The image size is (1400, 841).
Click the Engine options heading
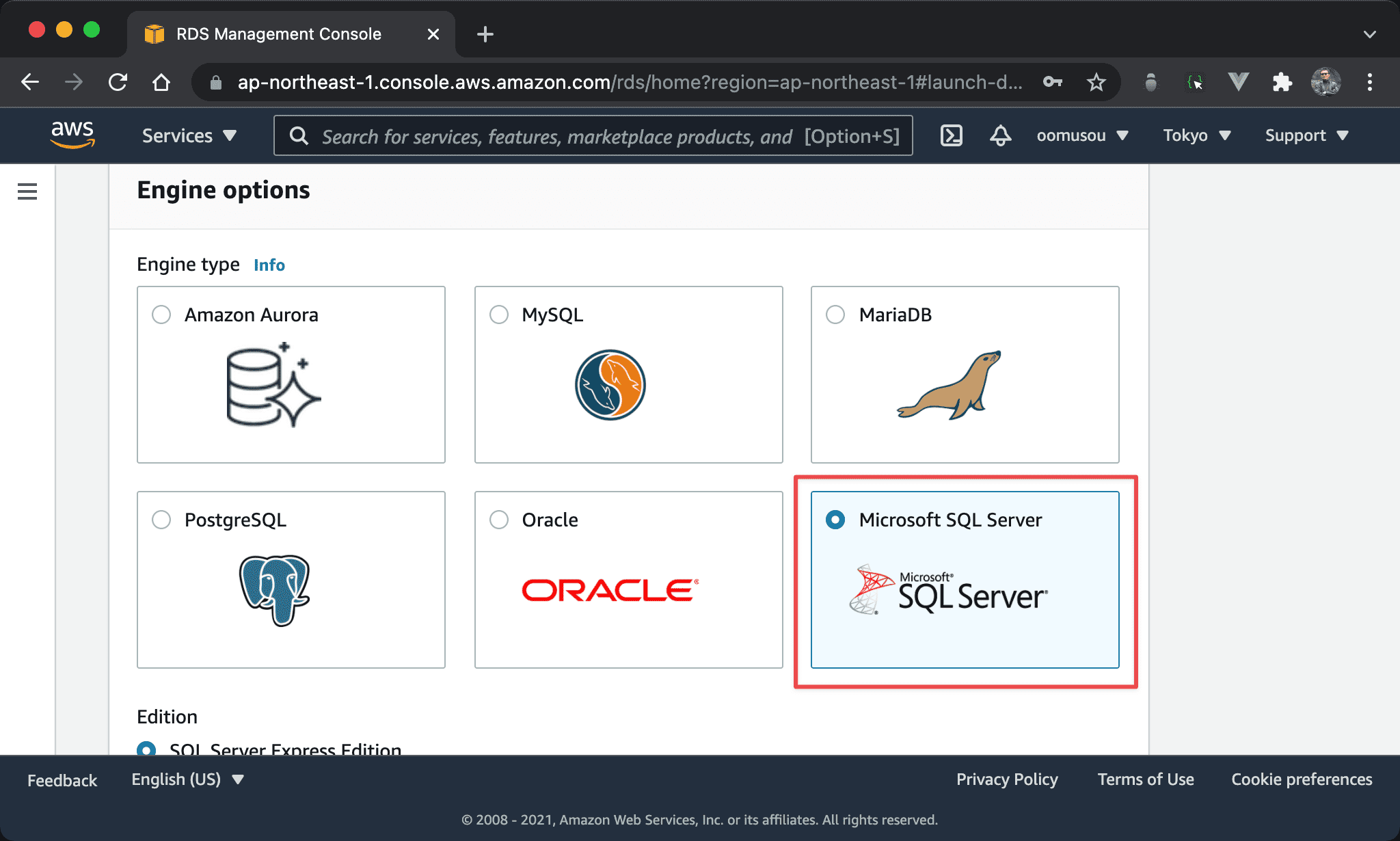pos(224,190)
